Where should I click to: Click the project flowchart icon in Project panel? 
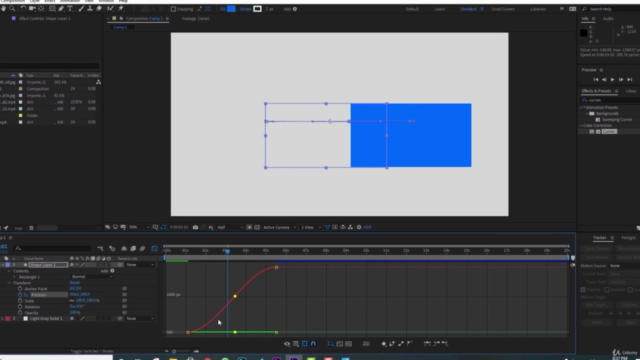click(x=98, y=82)
